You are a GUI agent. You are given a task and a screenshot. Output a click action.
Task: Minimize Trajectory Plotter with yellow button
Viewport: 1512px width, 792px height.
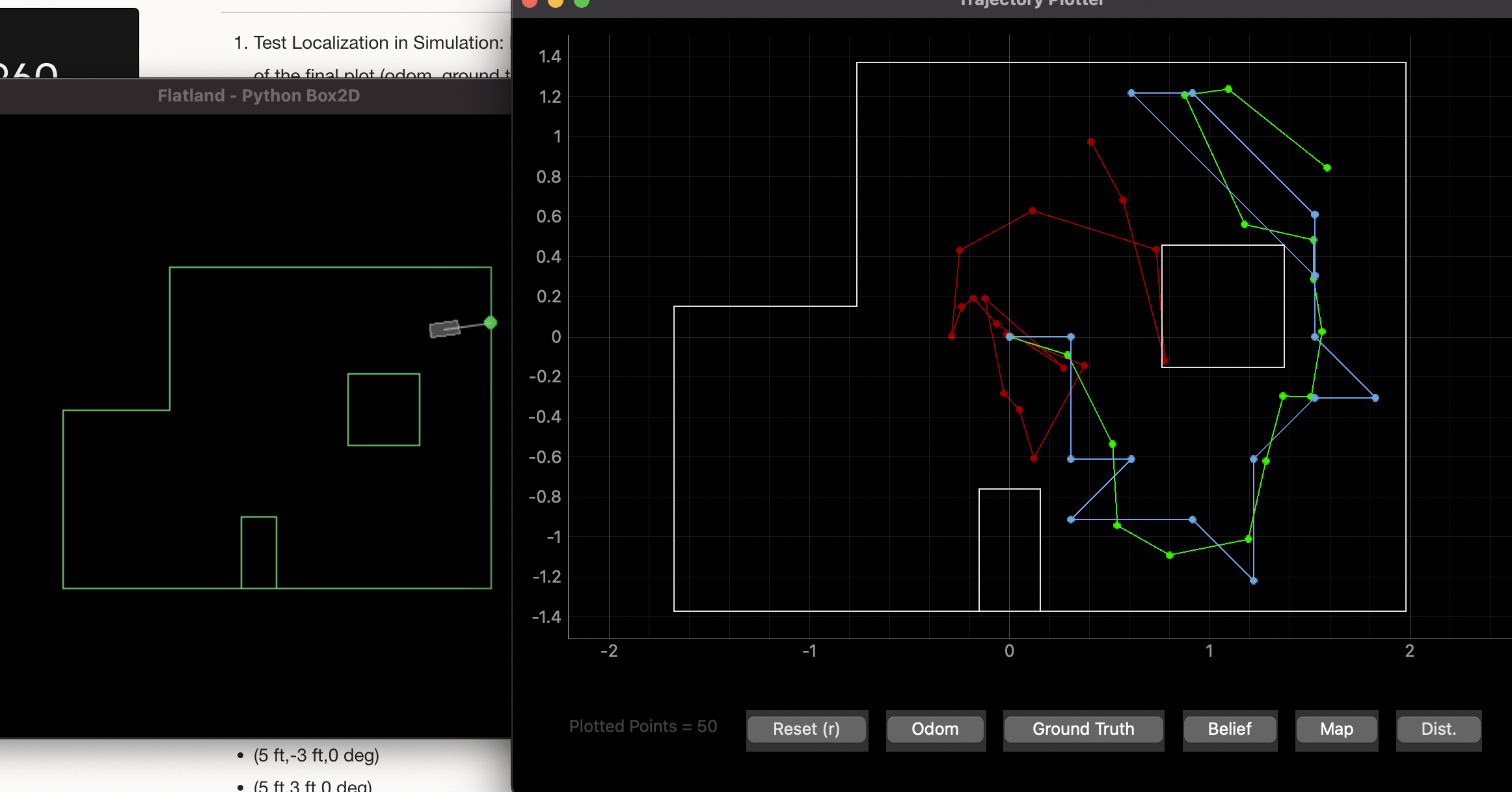pyautogui.click(x=556, y=3)
